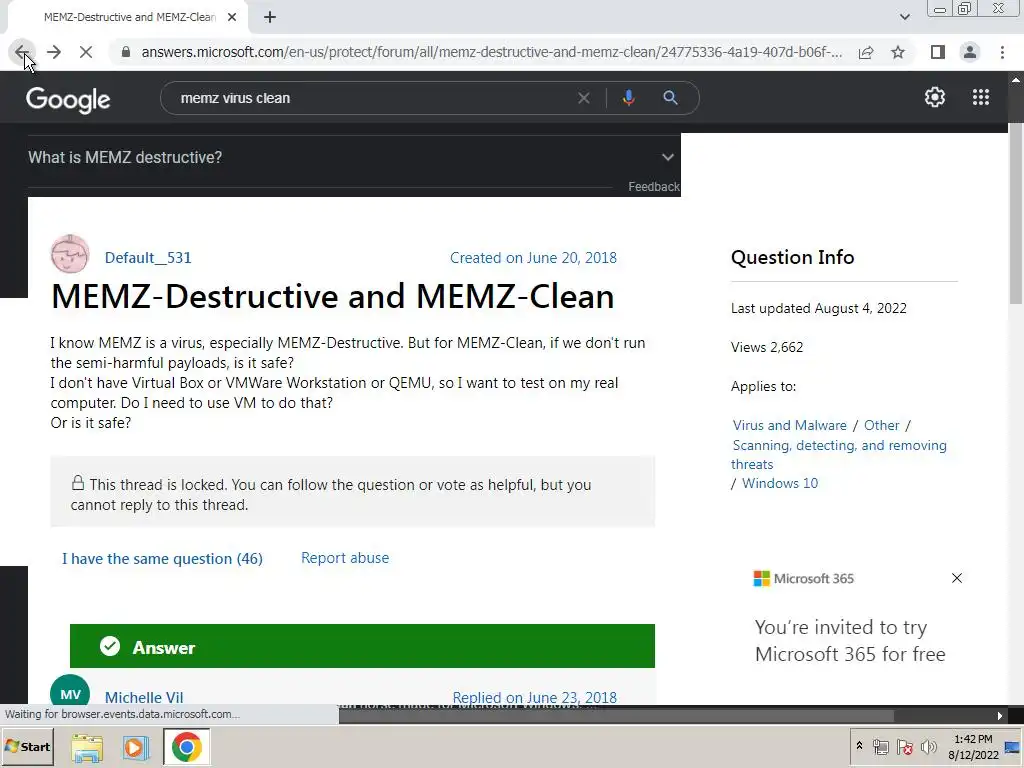Click the green Answer banner
The height and width of the screenshot is (768, 1024).
362,646
